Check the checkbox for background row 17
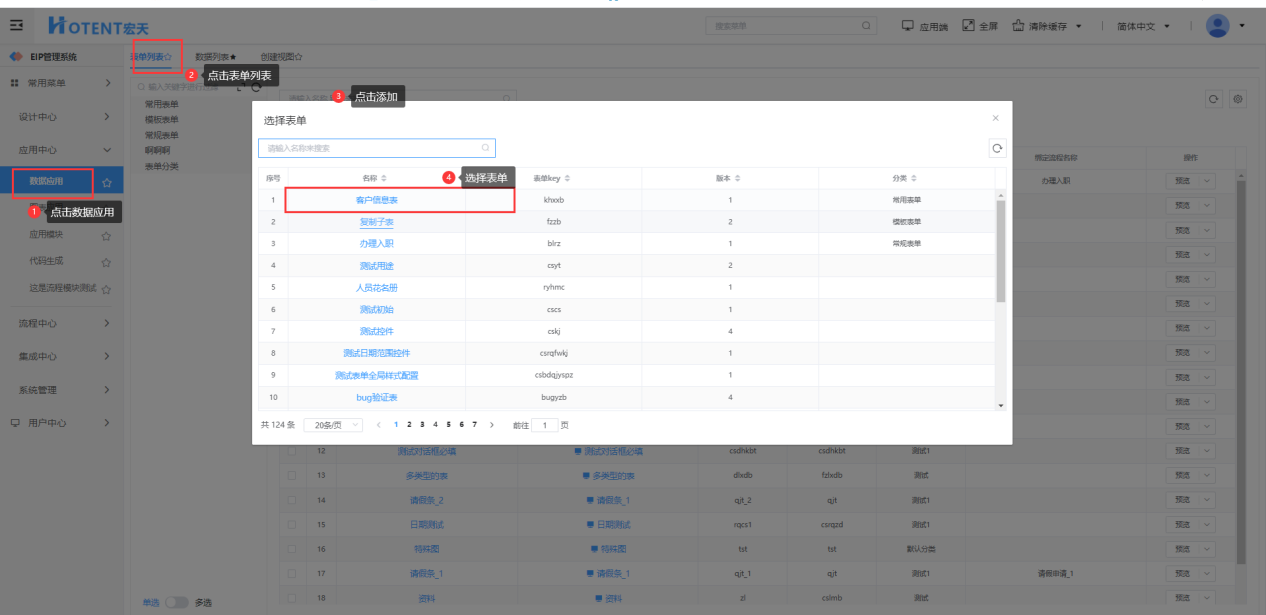 (x=292, y=573)
